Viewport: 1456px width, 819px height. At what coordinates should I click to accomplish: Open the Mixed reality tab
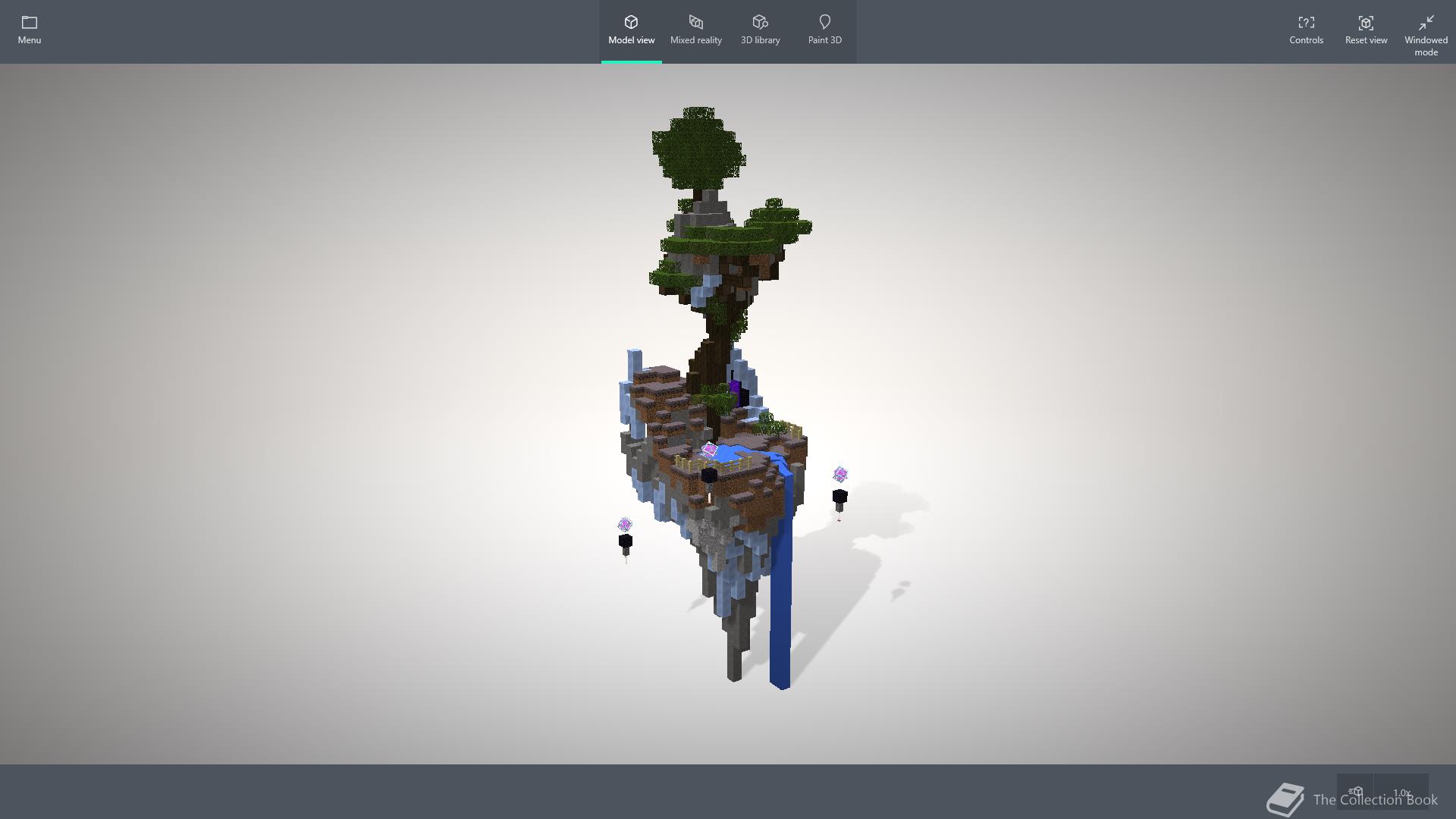click(x=695, y=31)
